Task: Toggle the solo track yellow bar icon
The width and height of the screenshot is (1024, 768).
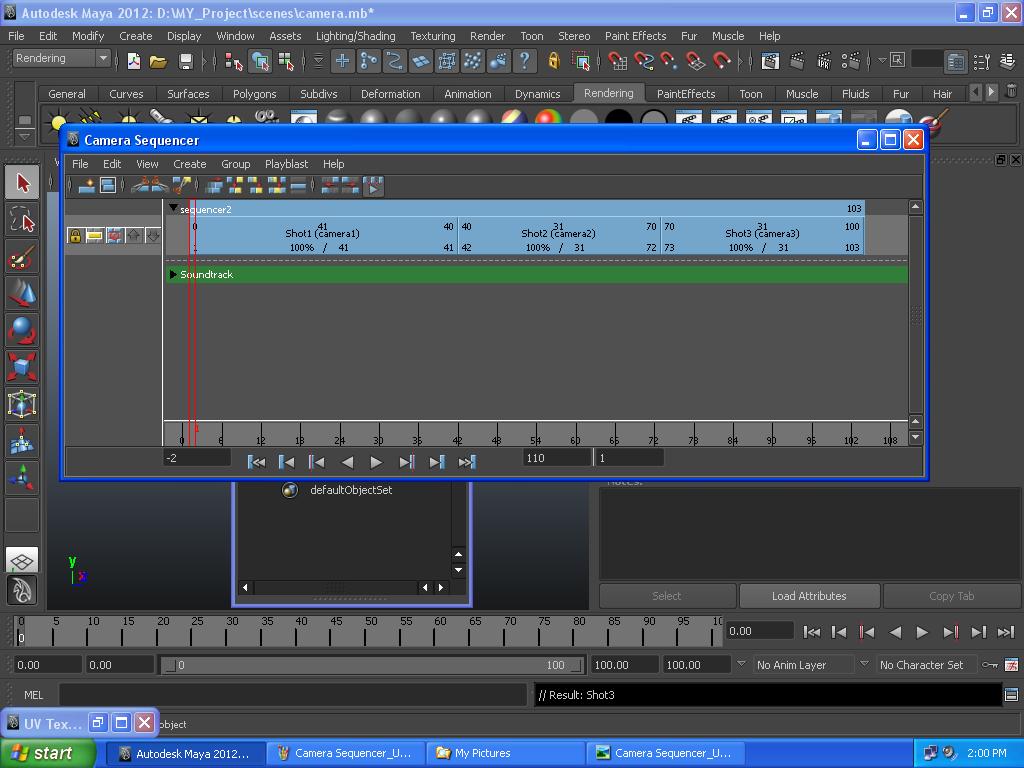Action: pyautogui.click(x=95, y=235)
